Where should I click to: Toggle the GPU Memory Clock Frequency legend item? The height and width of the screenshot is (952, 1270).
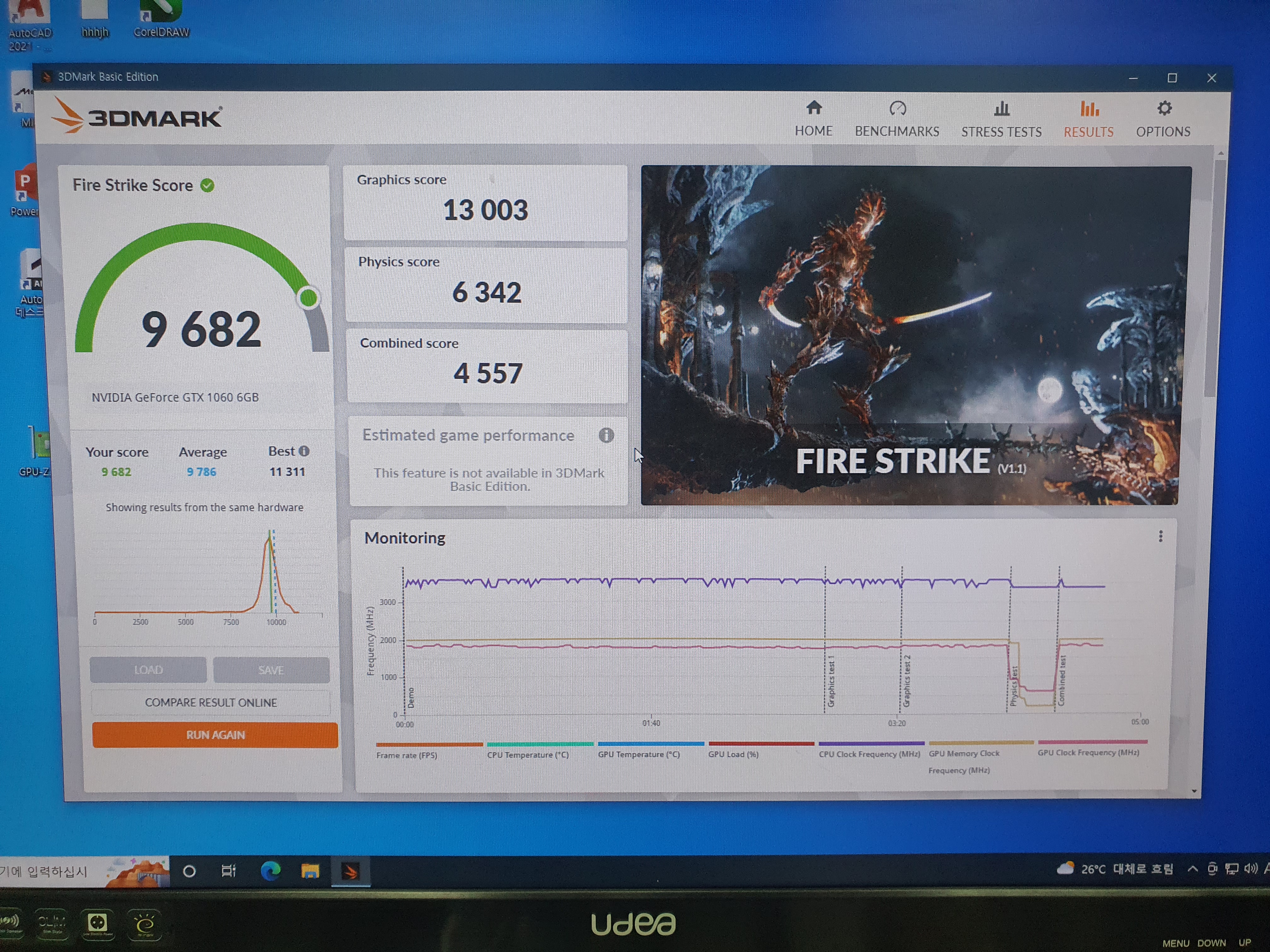[x=981, y=758]
